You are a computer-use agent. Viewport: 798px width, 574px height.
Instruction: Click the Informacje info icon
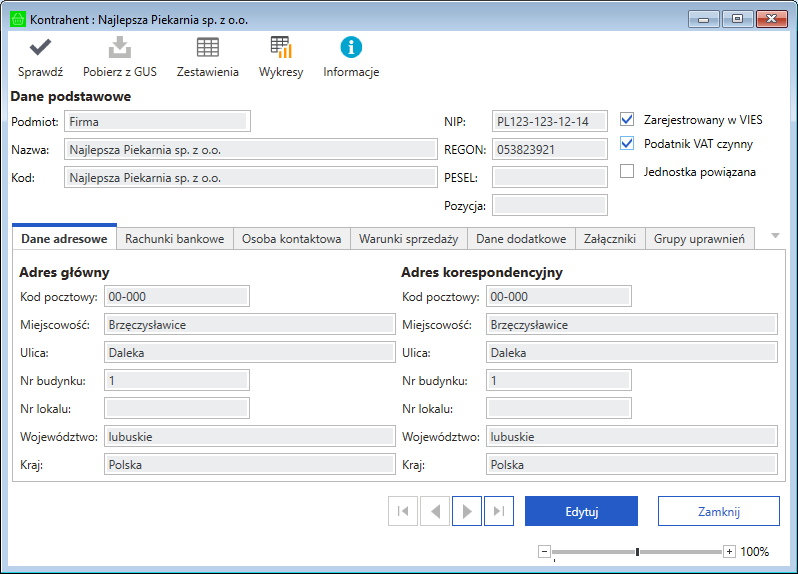tap(351, 47)
